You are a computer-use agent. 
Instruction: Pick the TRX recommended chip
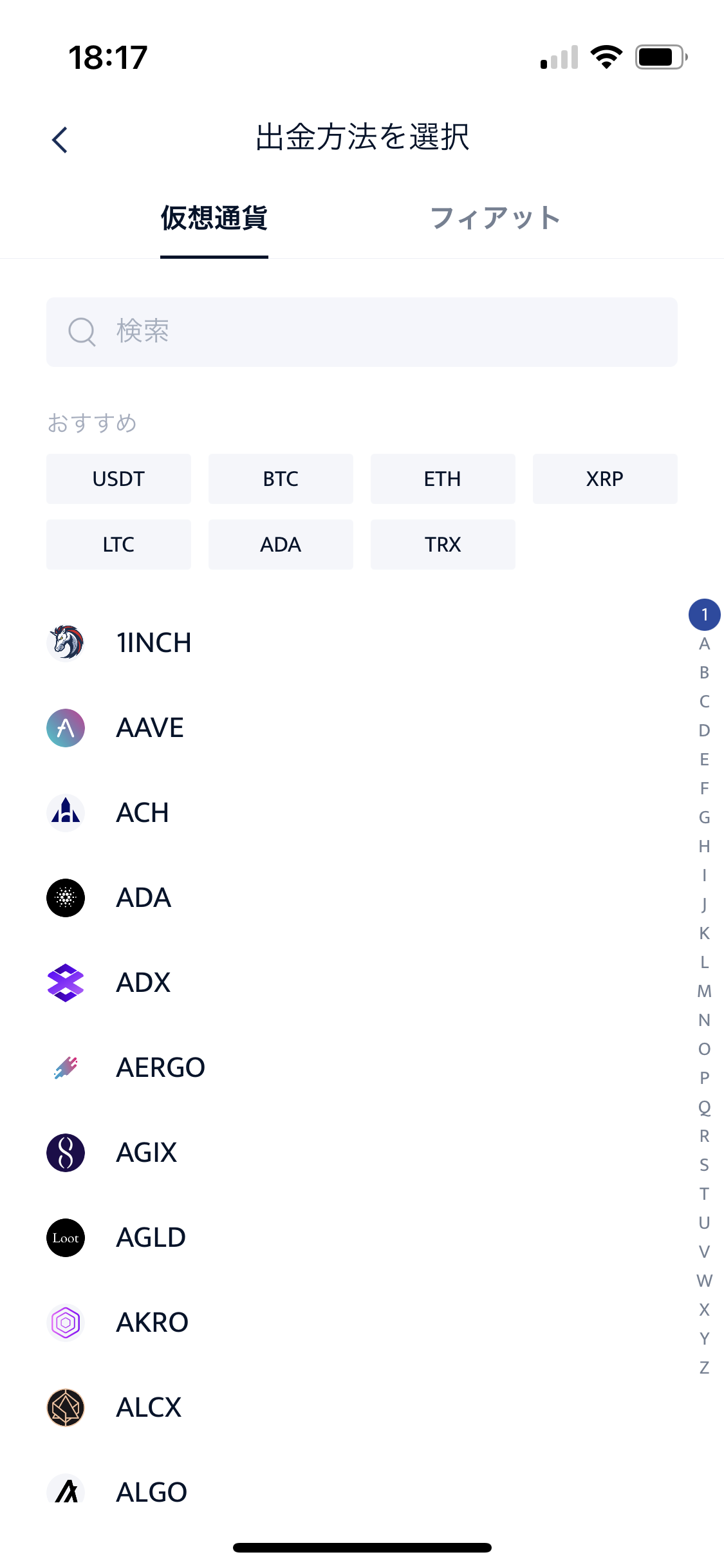pyautogui.click(x=443, y=545)
